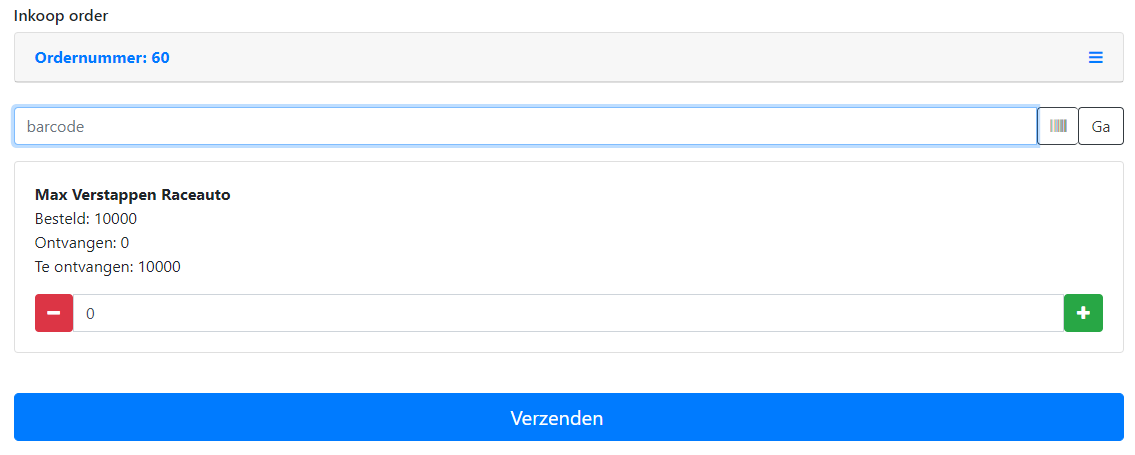Increase quantity with the green plus button
The height and width of the screenshot is (455, 1135).
1083,313
